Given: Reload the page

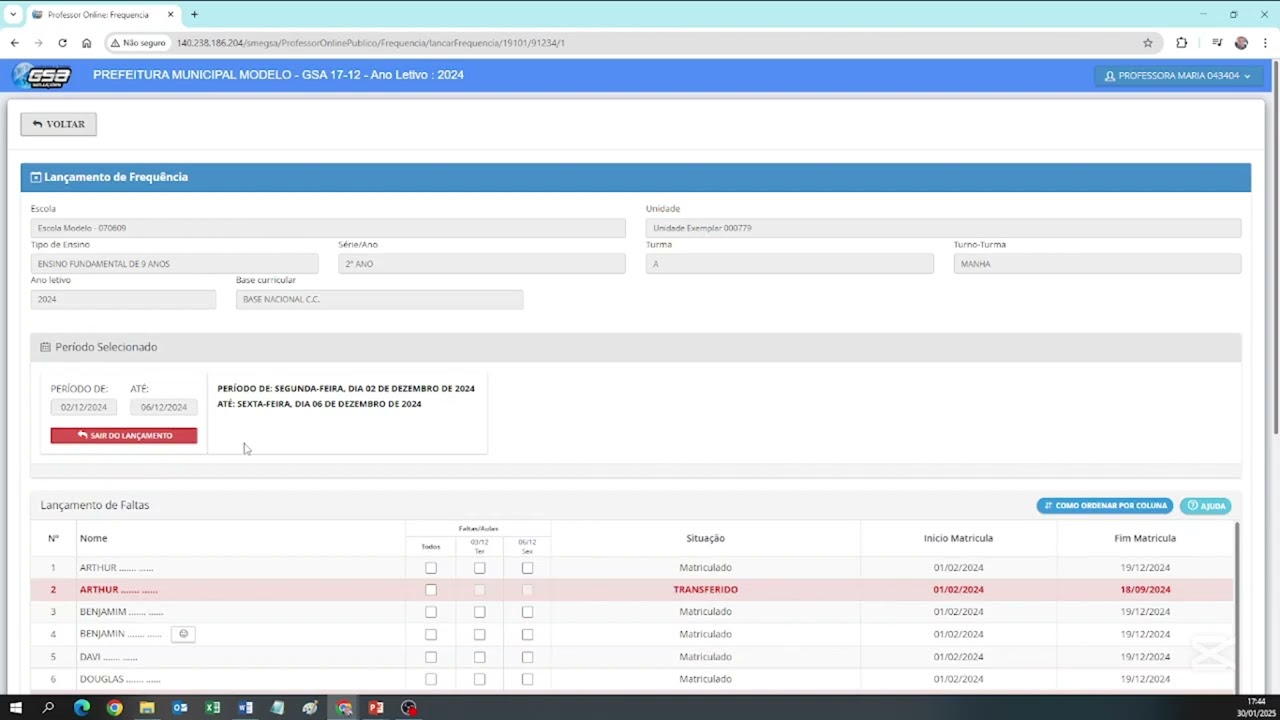Looking at the screenshot, I should tap(62, 43).
